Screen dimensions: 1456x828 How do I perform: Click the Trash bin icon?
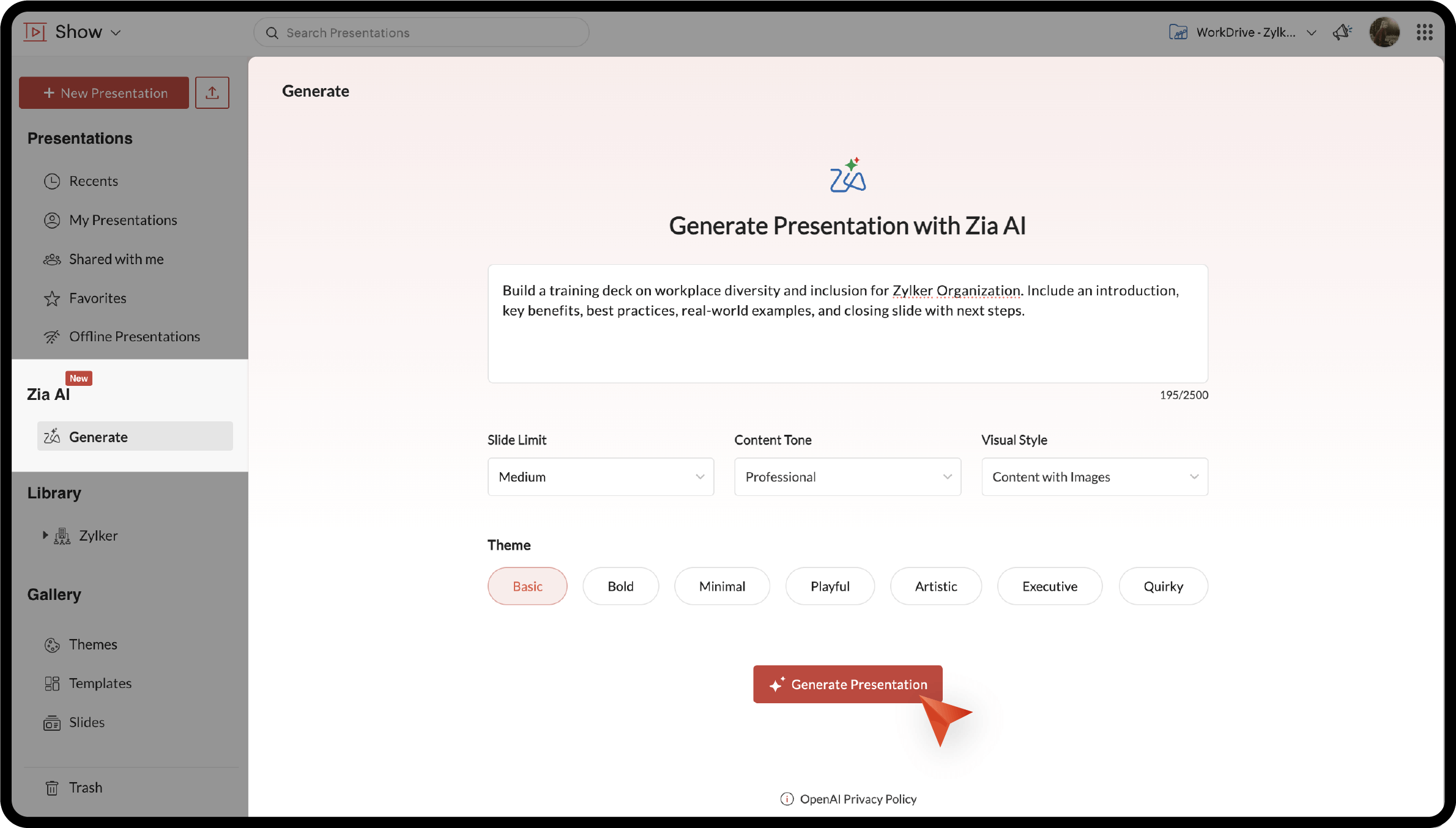(x=52, y=788)
